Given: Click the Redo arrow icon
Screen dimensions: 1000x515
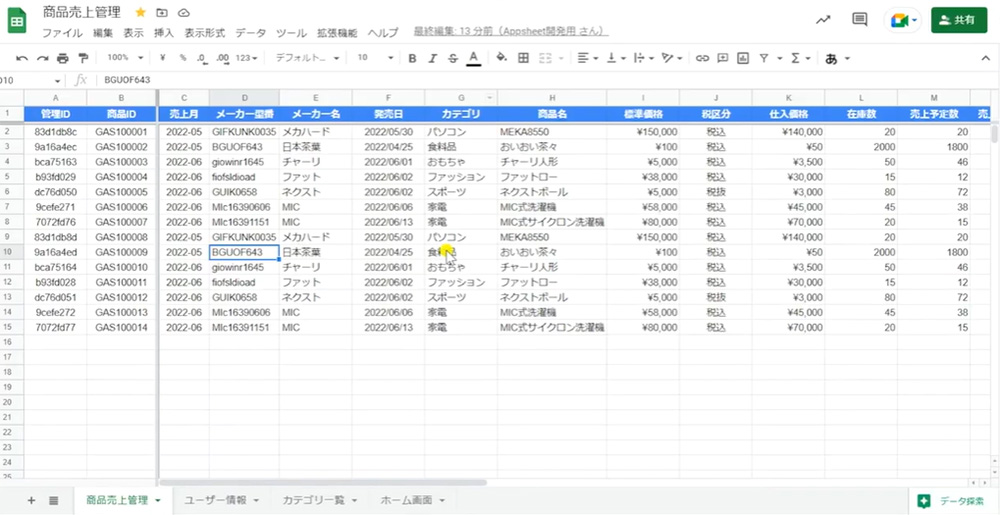Looking at the screenshot, I should click(42, 58).
